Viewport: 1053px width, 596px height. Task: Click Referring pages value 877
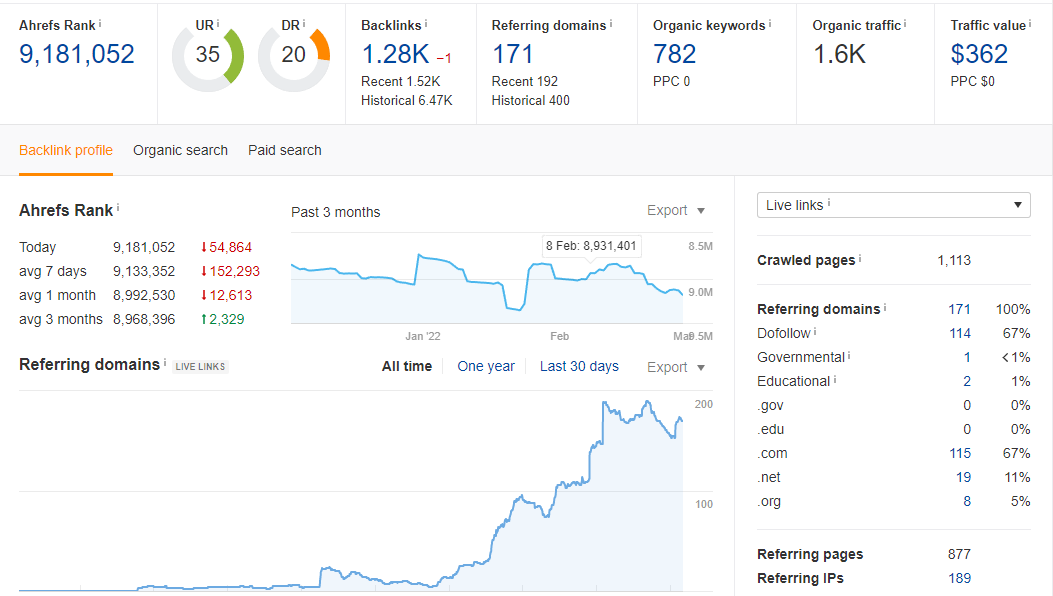click(959, 554)
